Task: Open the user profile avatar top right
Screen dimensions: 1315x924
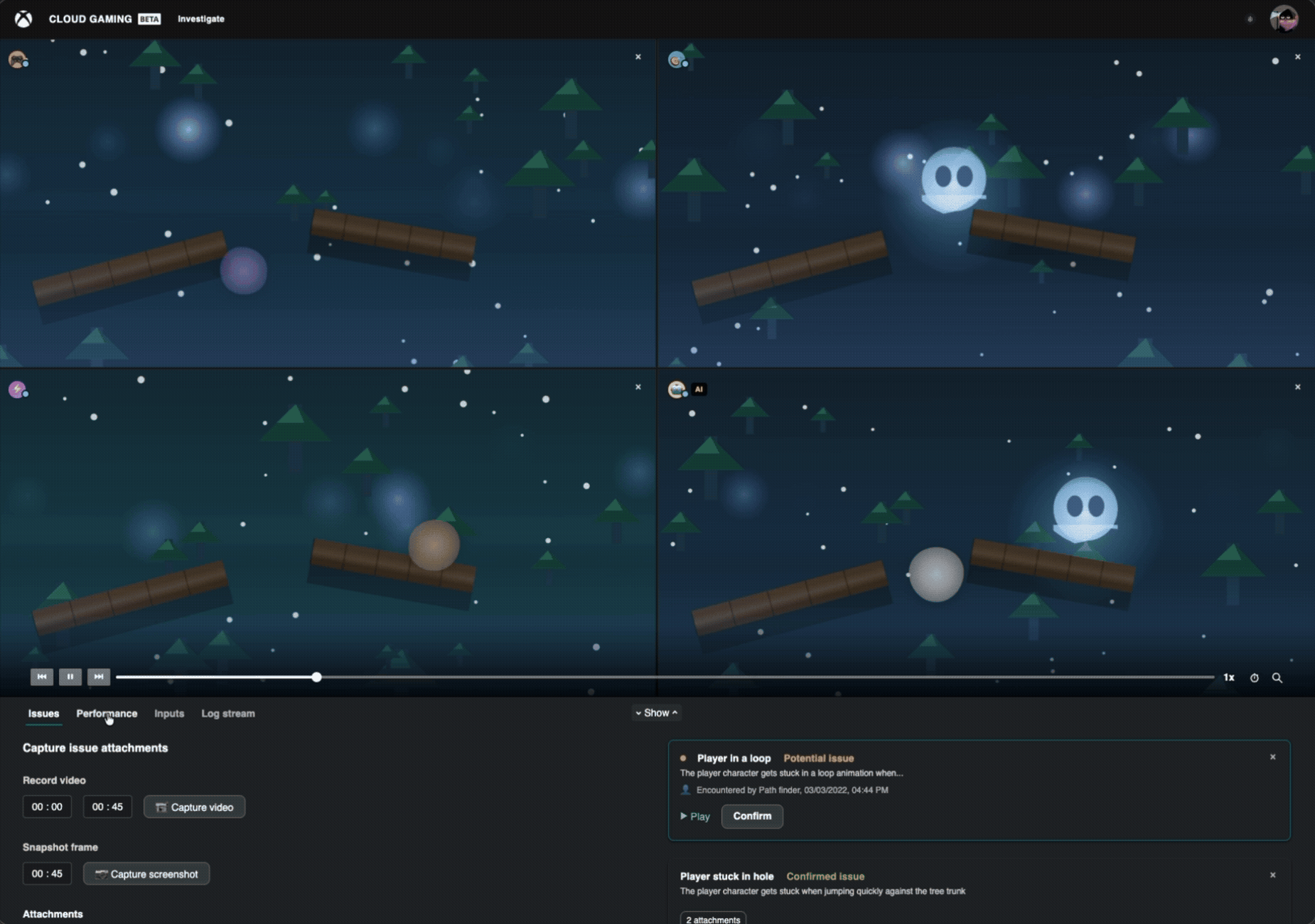Action: coord(1284,19)
